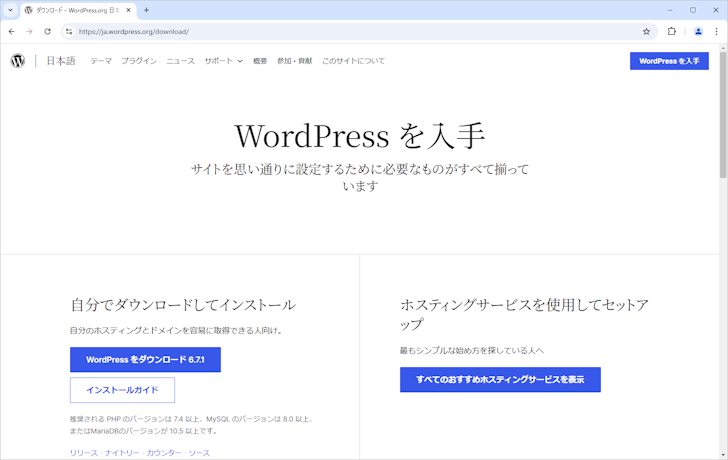Open the Extensions puzzle icon
The image size is (728, 460).
(672, 32)
